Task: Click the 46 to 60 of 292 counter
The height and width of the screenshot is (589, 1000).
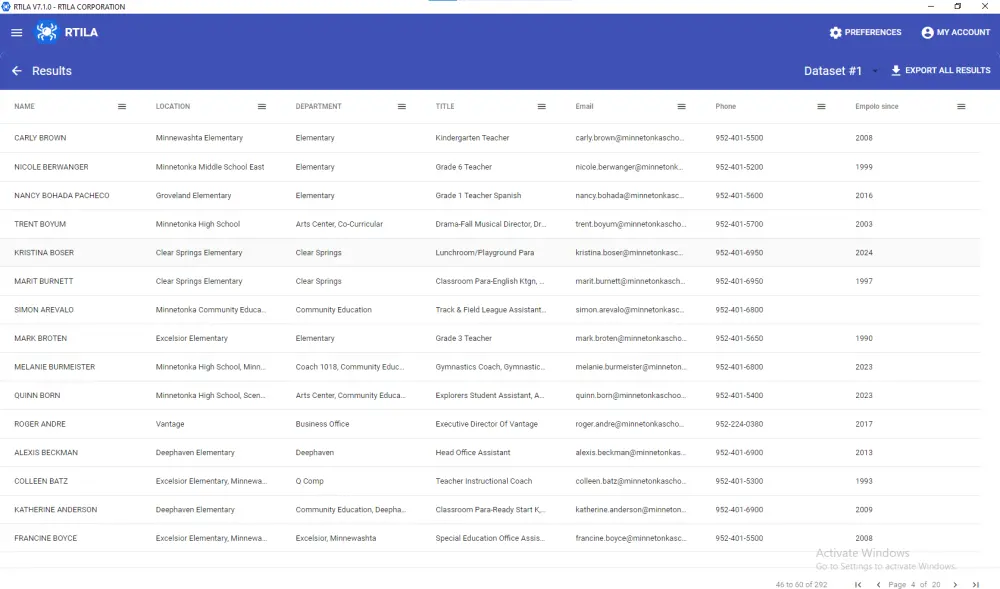Action: pos(801,585)
